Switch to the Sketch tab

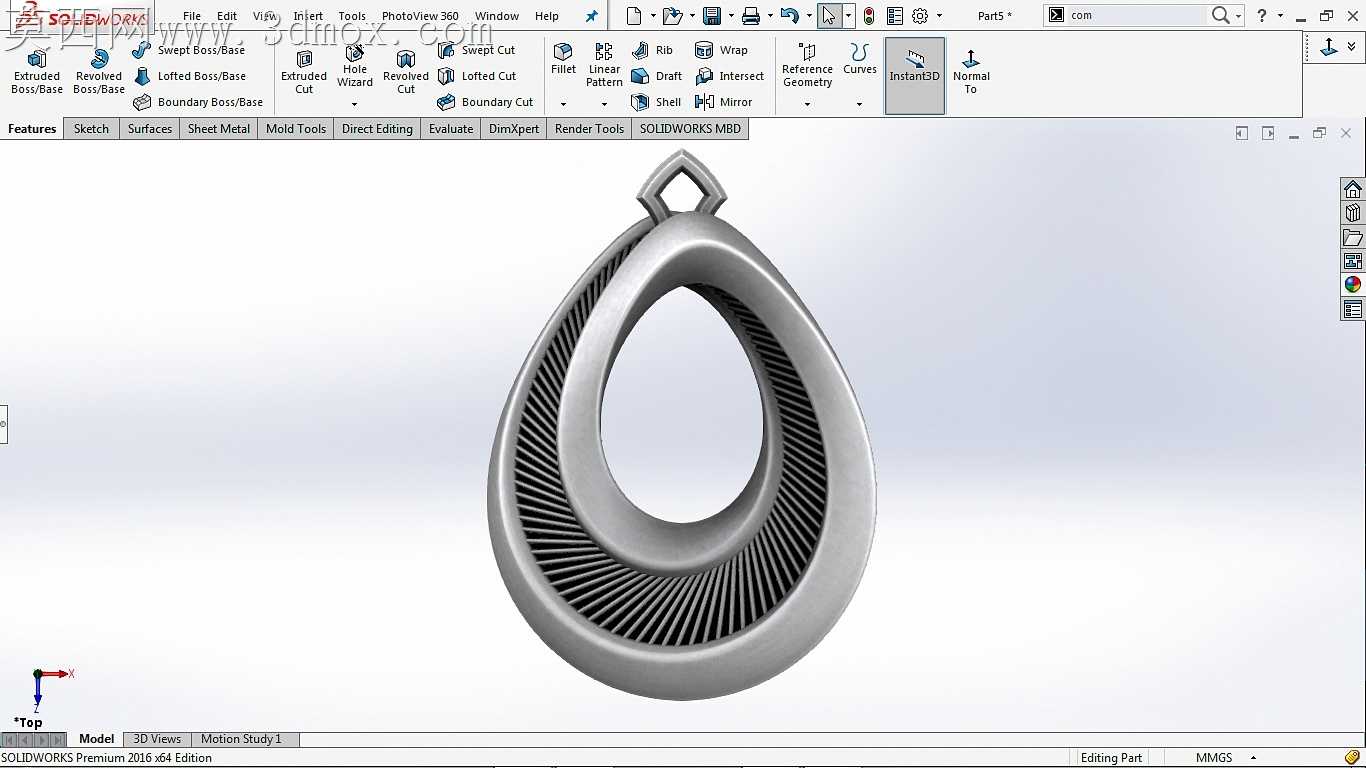(91, 129)
